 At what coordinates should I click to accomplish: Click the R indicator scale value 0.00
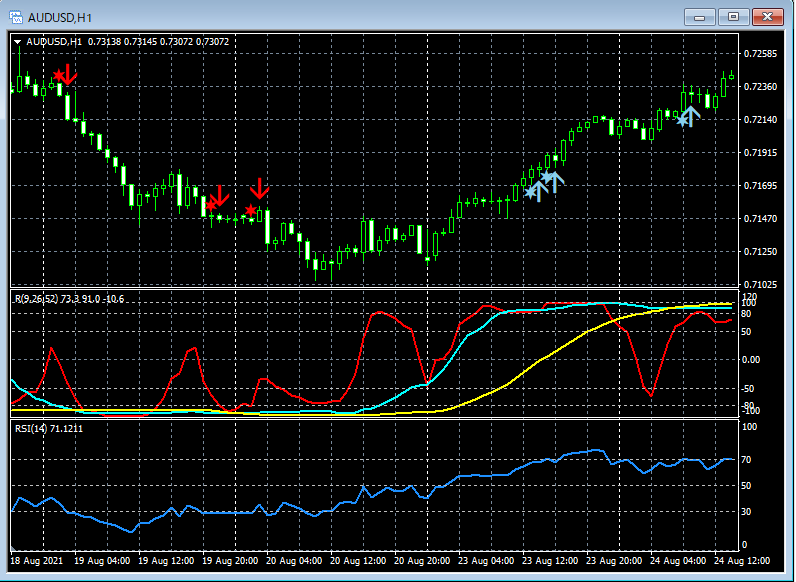(751, 360)
